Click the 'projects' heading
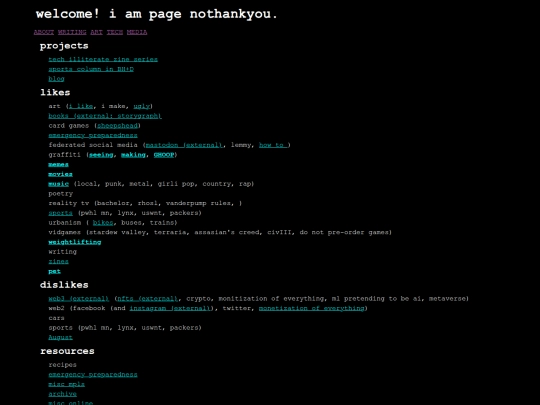540x405 pixels. 64,46
